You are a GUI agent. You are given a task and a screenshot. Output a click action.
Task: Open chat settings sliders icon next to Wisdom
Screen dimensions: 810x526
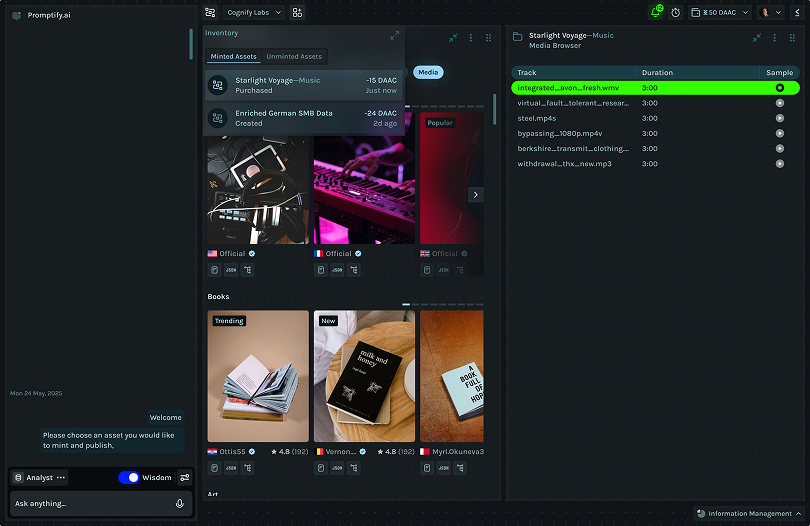(184, 477)
